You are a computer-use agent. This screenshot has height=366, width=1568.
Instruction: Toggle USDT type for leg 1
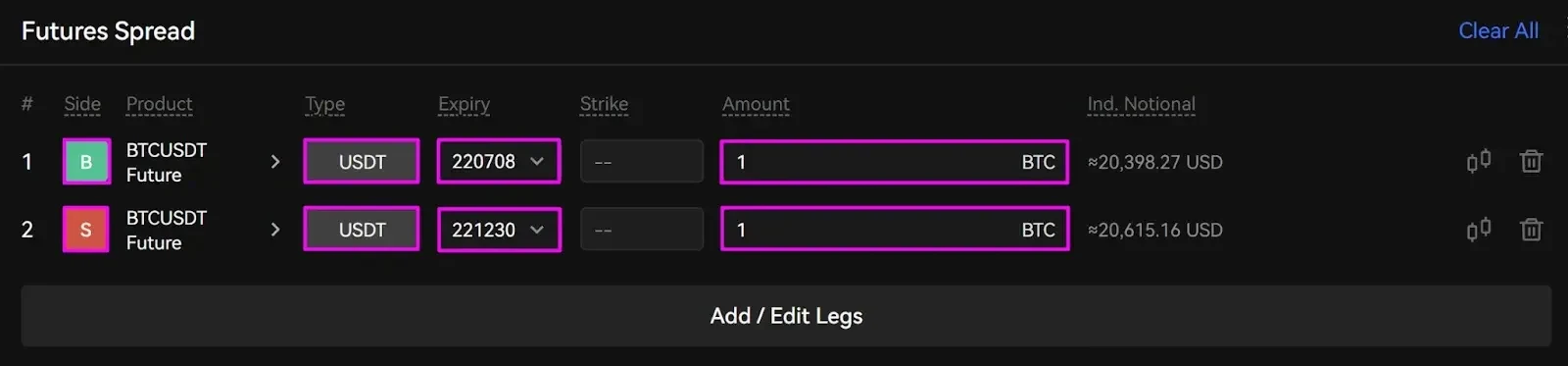coord(362,162)
